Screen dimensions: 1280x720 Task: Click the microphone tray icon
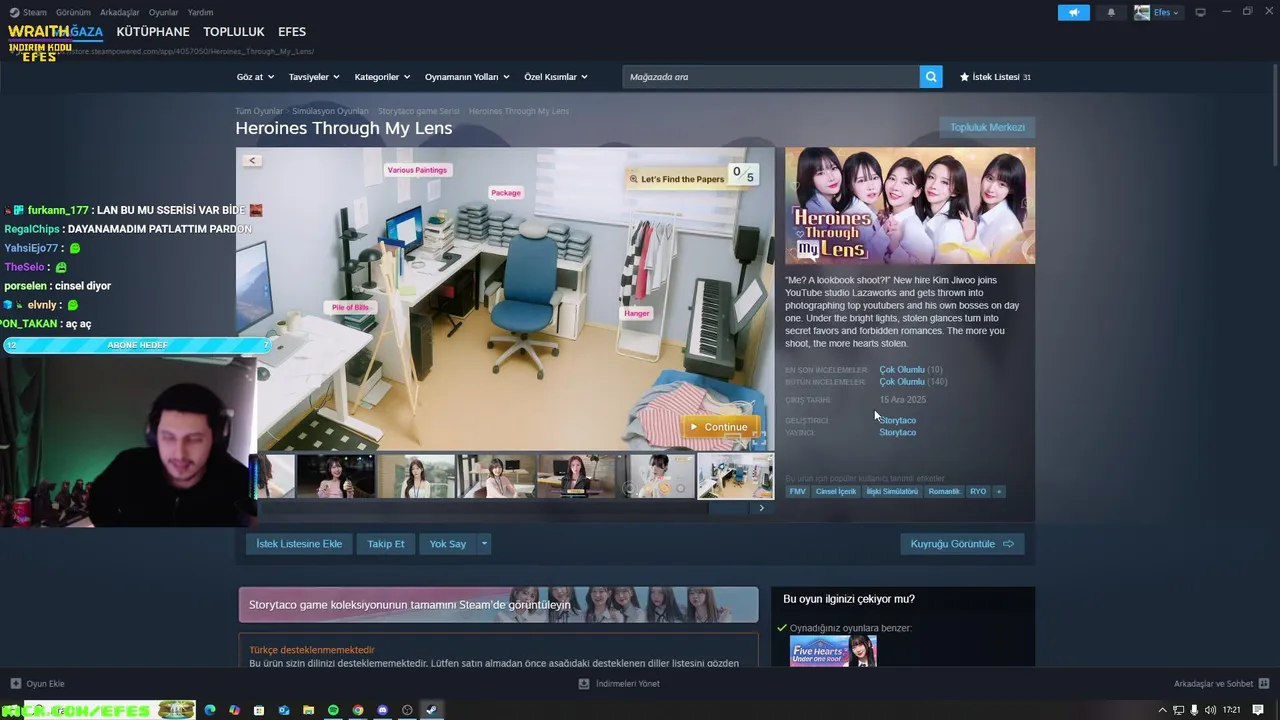(1194, 710)
